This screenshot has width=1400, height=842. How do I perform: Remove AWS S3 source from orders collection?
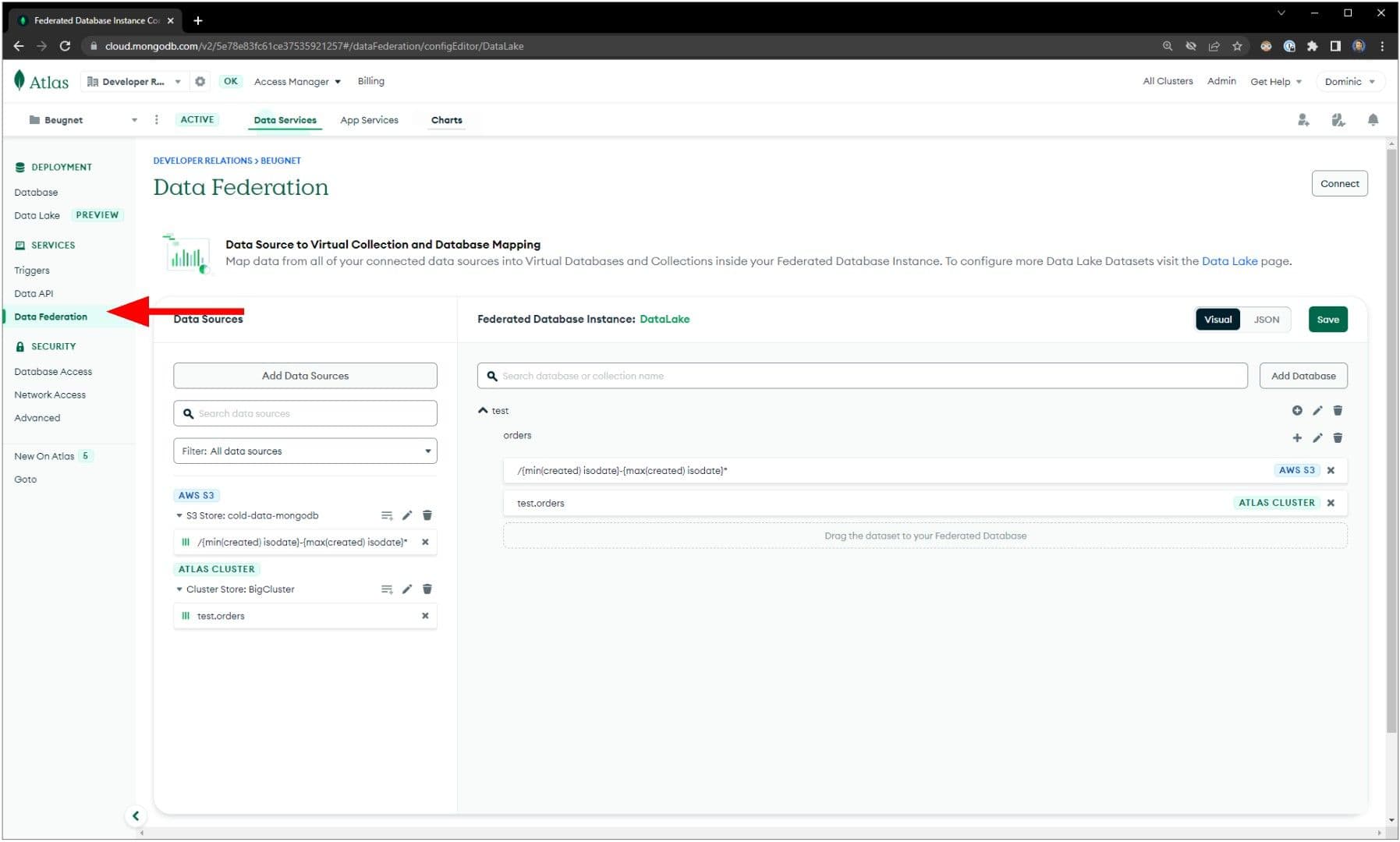click(x=1331, y=471)
